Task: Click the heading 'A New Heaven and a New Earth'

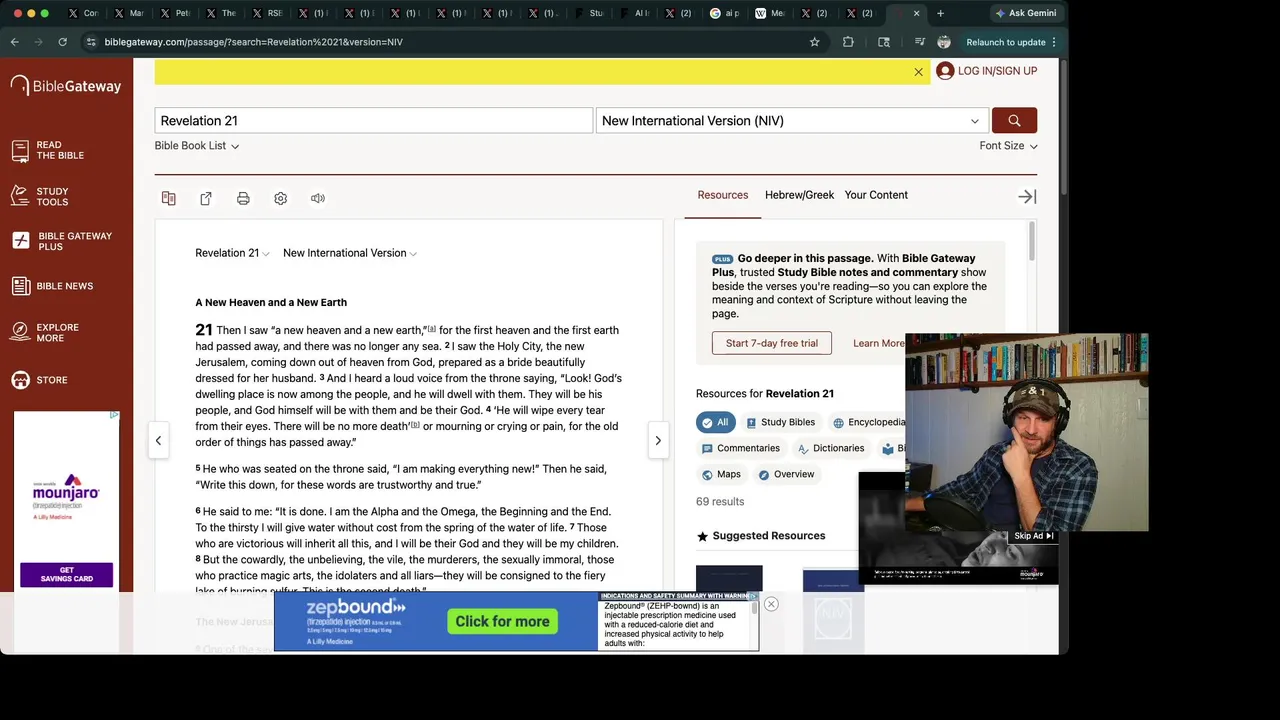Action: click(x=271, y=302)
